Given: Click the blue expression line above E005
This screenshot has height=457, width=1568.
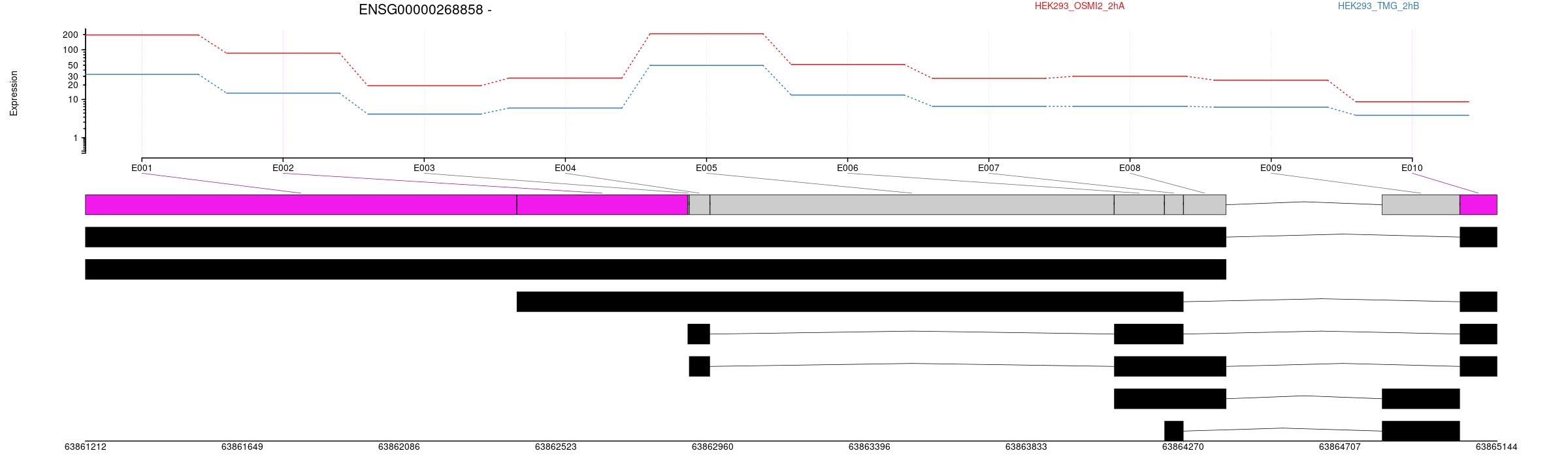Looking at the screenshot, I should (706, 65).
